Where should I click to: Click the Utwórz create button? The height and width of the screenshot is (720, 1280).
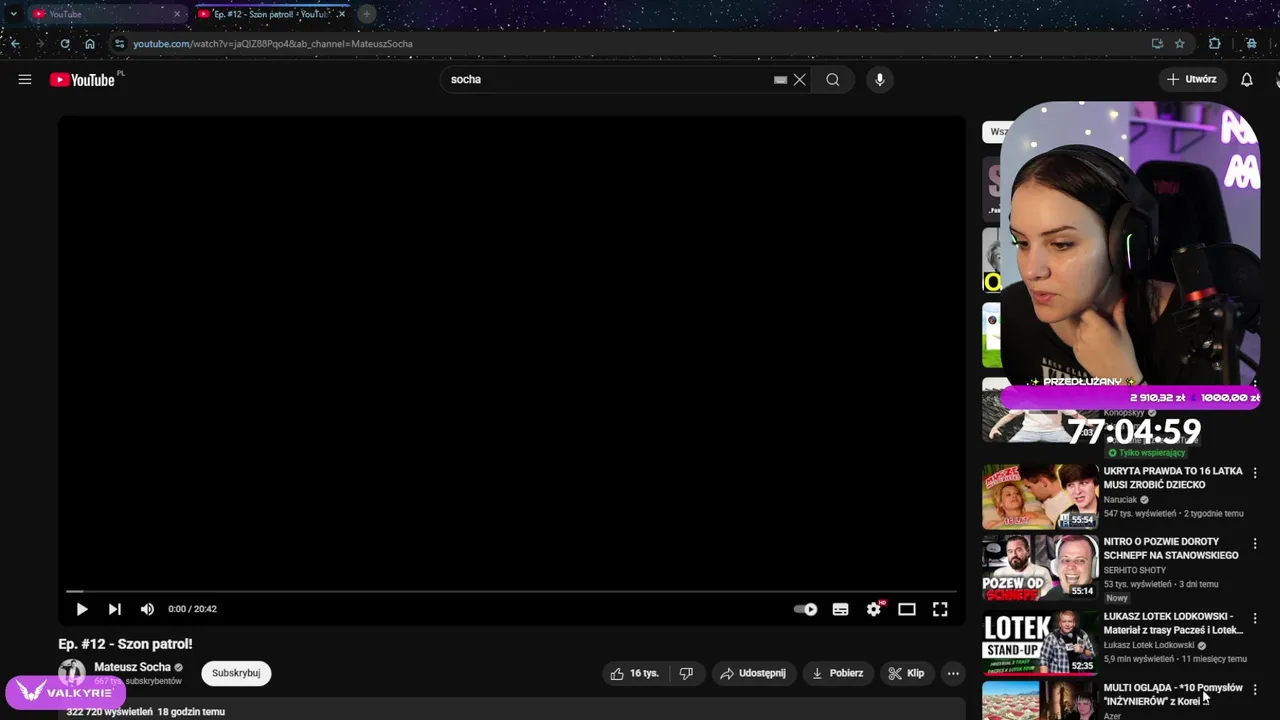(1191, 80)
